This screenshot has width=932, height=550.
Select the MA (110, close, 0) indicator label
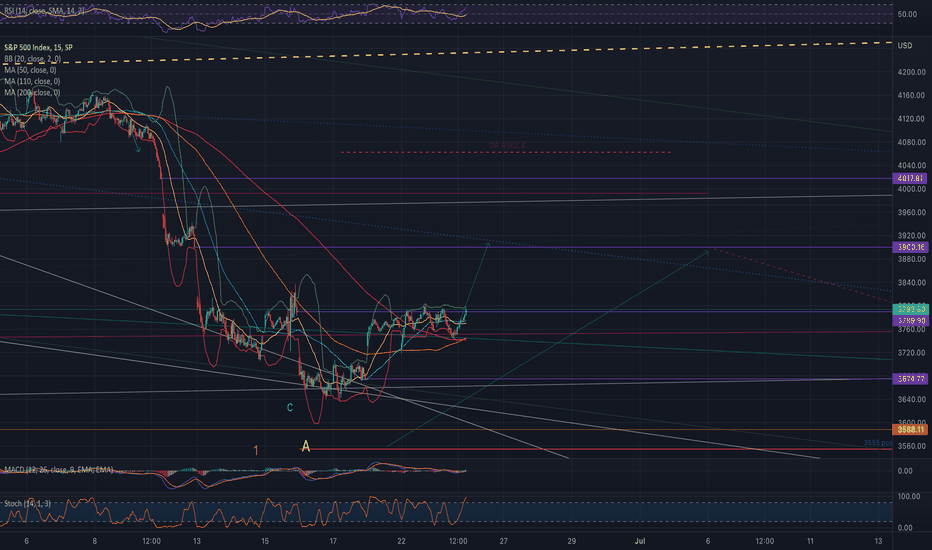point(32,81)
